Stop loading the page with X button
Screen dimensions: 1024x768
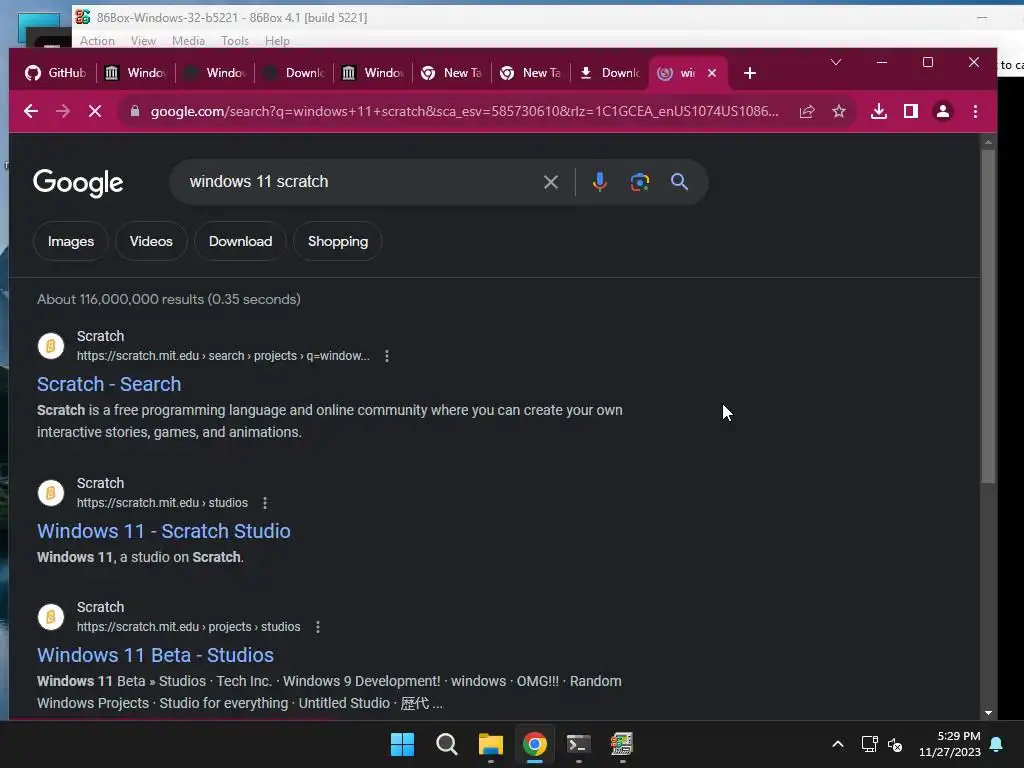[x=95, y=112]
